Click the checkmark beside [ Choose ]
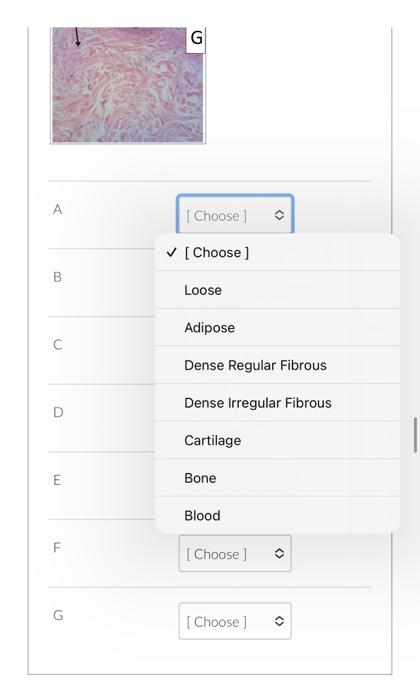 [172, 252]
